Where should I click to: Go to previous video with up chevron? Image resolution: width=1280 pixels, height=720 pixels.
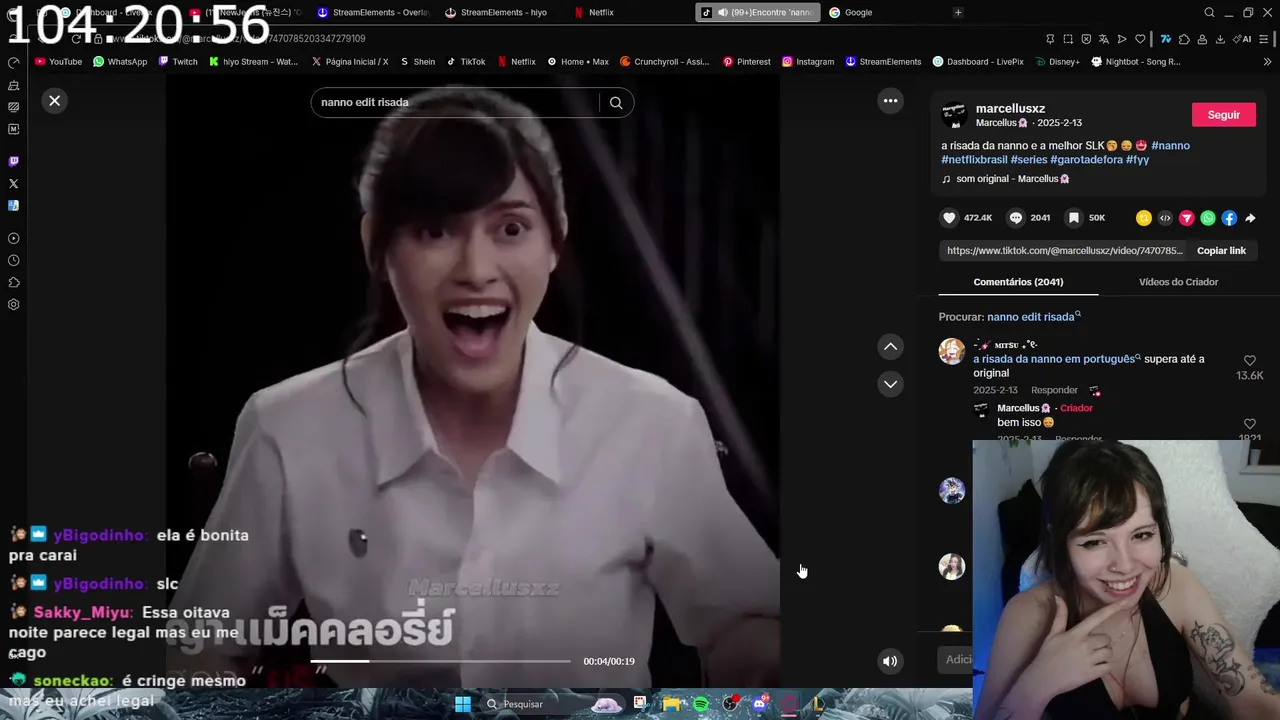tap(890, 346)
